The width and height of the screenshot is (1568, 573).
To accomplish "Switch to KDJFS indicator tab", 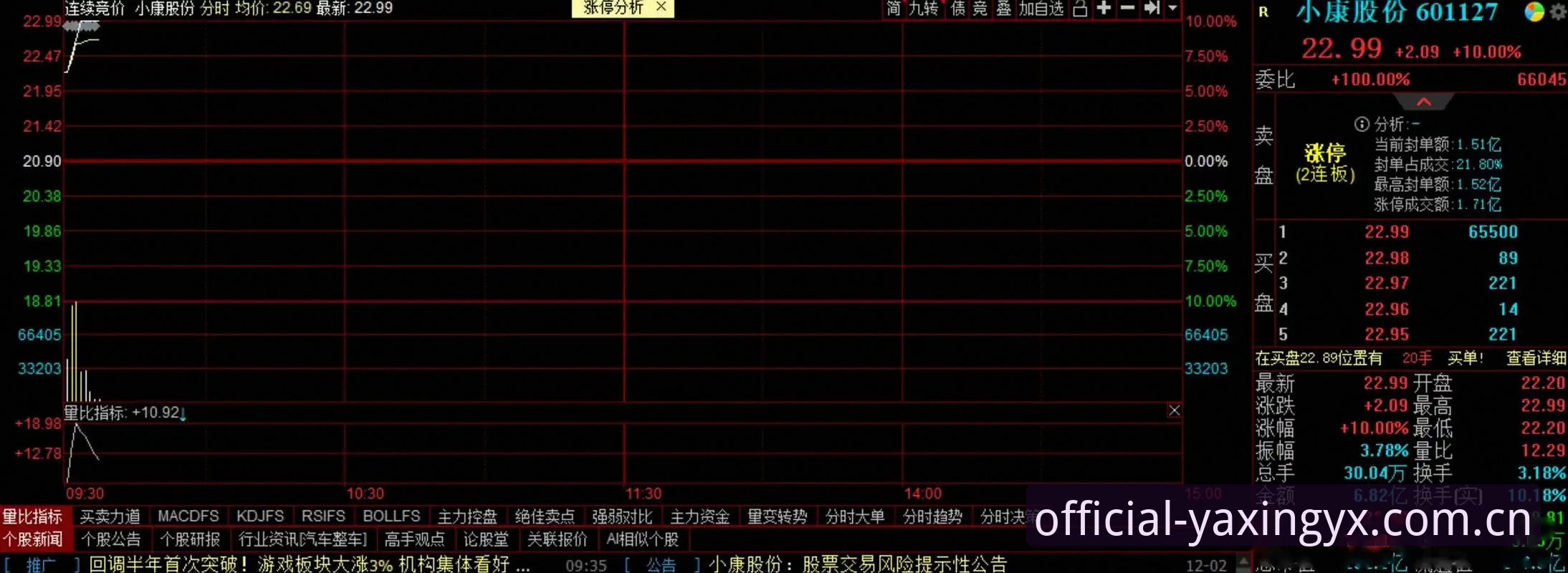I will point(260,516).
